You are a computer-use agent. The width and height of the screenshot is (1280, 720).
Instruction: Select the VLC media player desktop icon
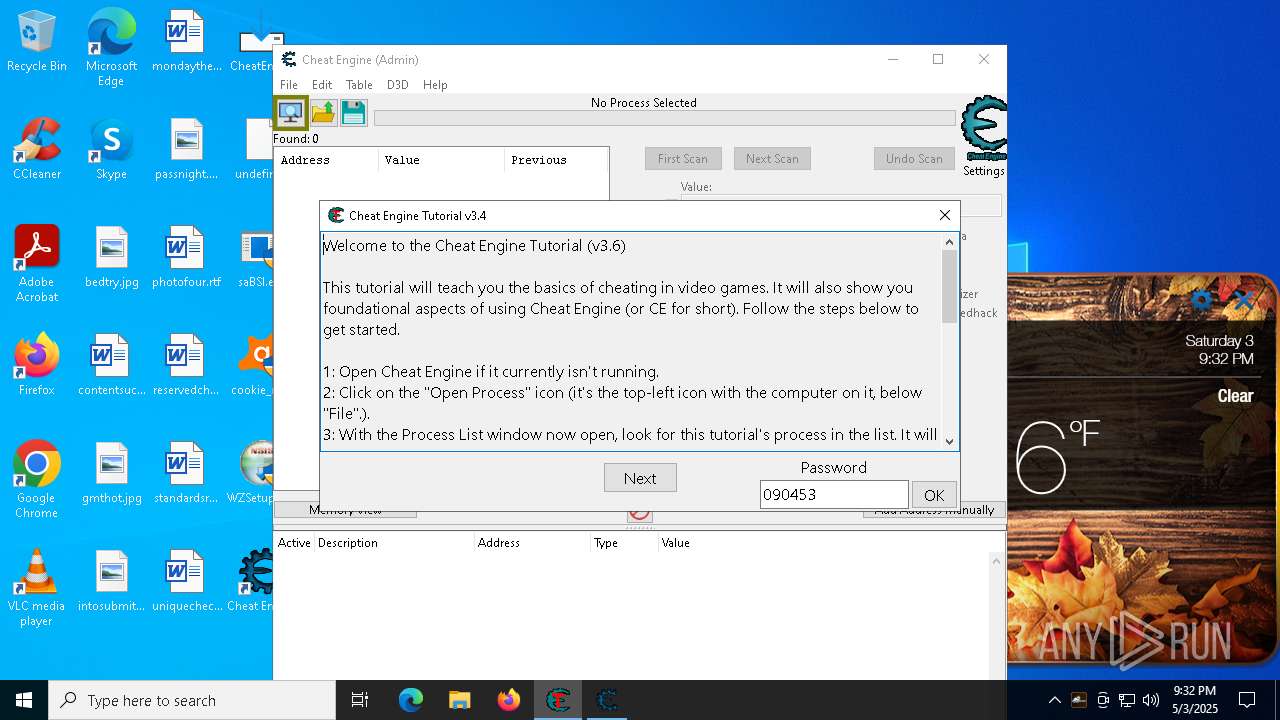(x=37, y=588)
